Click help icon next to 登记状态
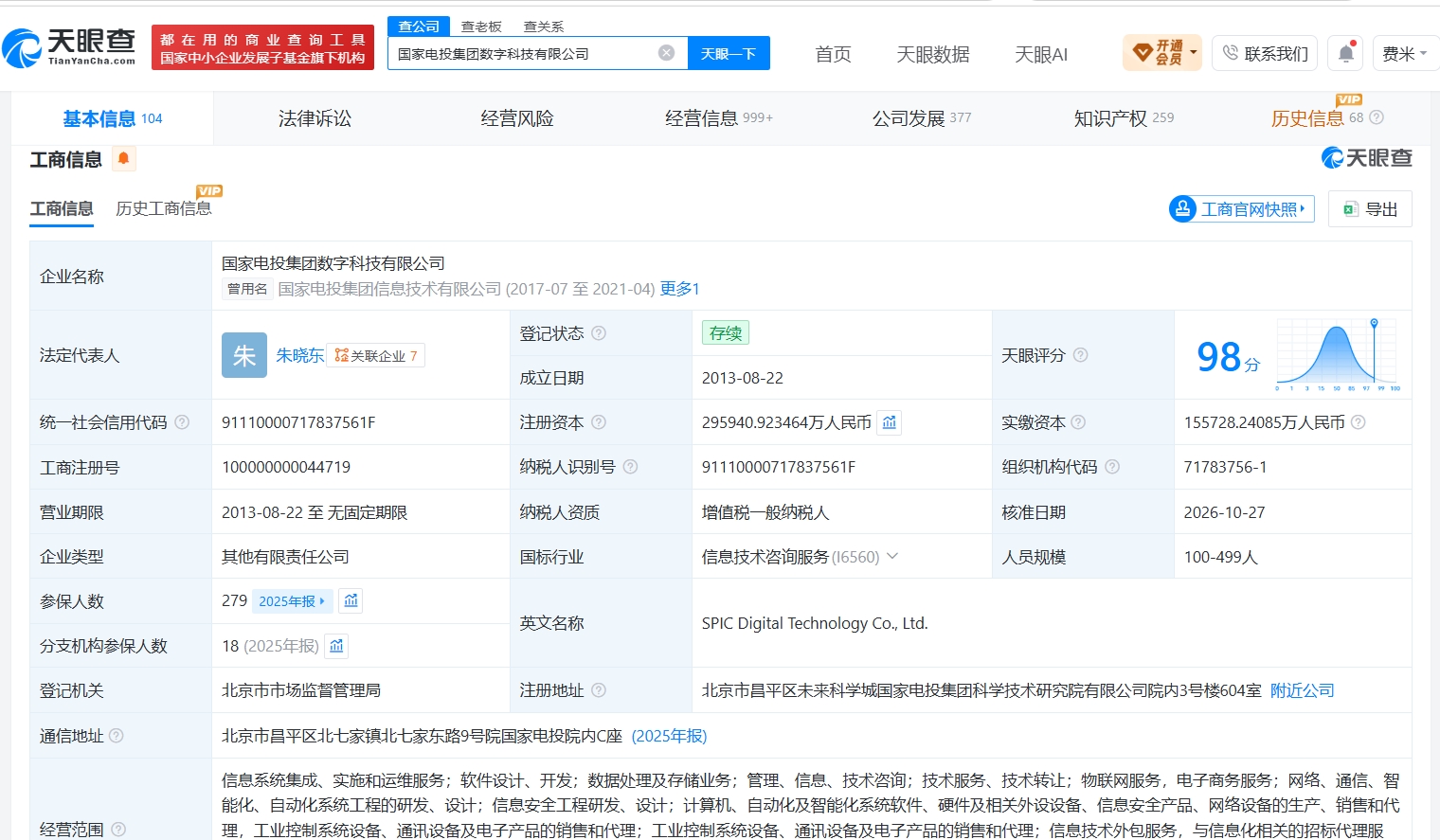Viewport: 1440px width, 840px height. 599,333
